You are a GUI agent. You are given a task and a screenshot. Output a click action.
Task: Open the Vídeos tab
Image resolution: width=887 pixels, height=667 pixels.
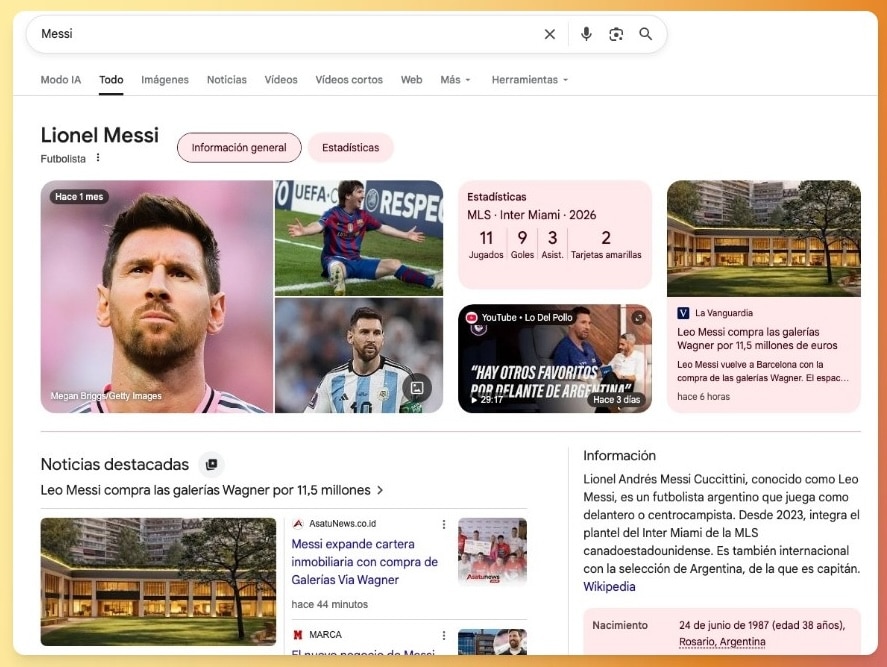(x=281, y=80)
